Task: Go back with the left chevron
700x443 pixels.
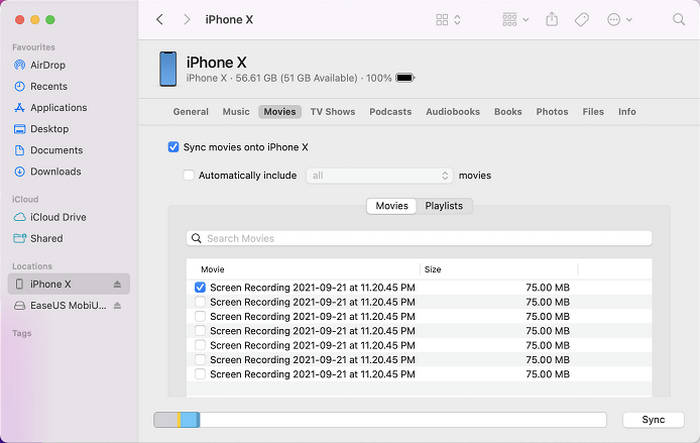Action: pos(160,20)
